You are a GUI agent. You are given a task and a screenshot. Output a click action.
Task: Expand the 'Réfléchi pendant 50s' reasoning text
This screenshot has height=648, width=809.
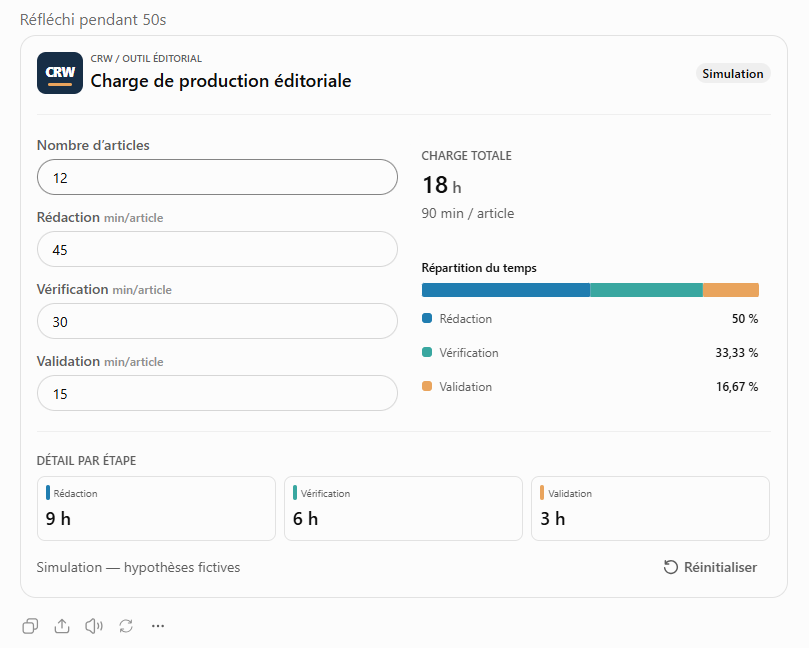click(93, 20)
